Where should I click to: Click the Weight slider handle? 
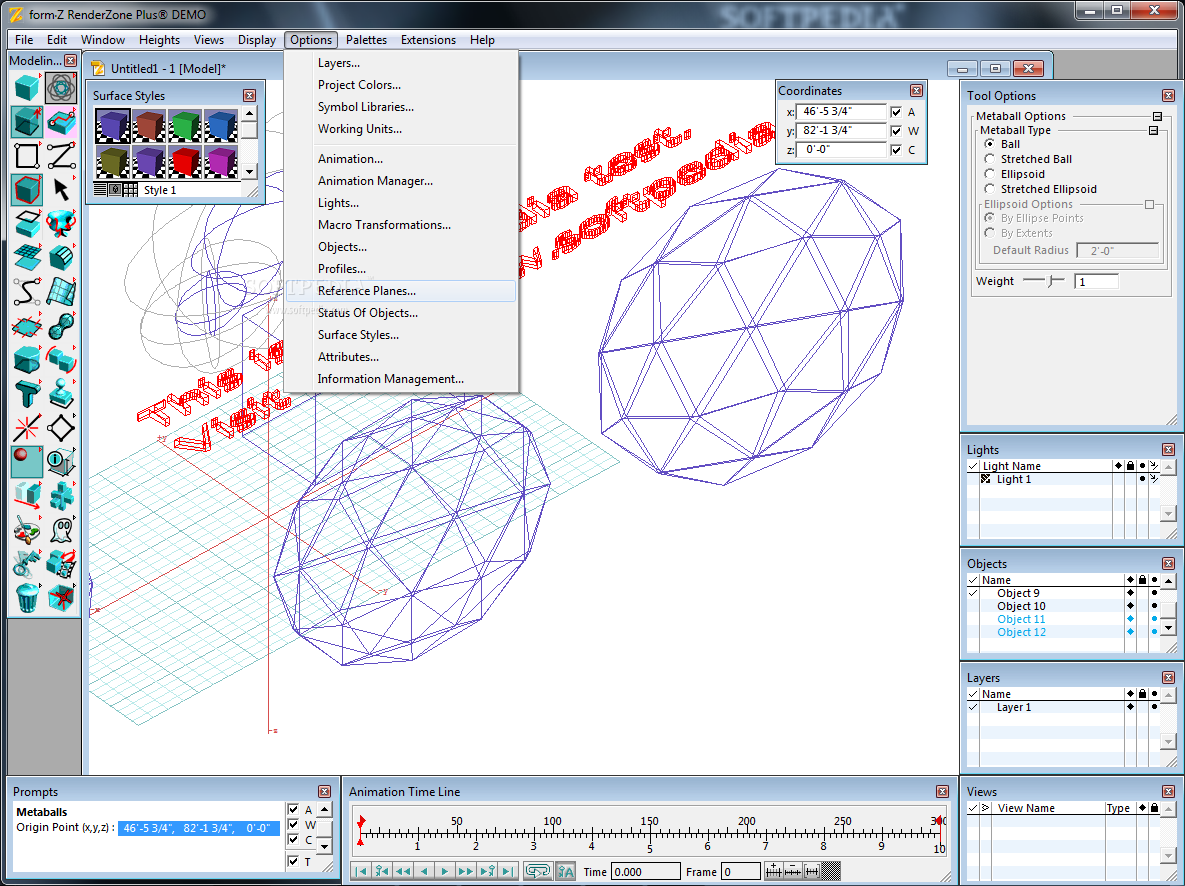1052,281
